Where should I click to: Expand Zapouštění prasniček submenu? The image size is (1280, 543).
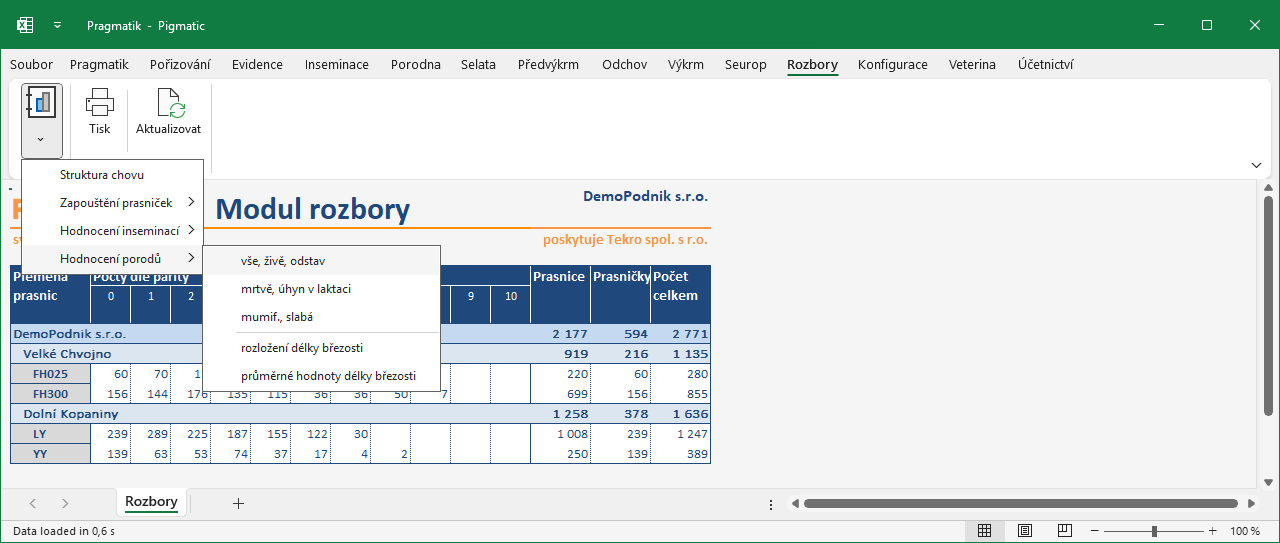(112, 203)
